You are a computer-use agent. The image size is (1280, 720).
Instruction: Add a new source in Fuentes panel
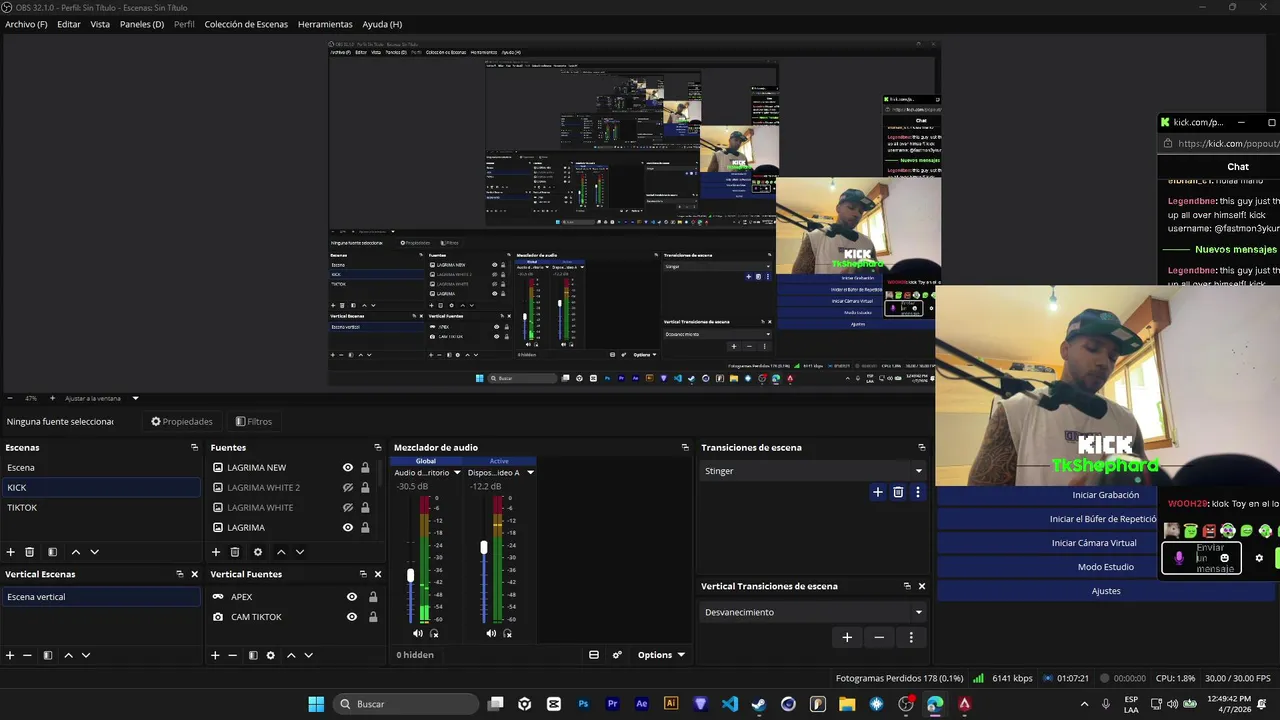216,552
